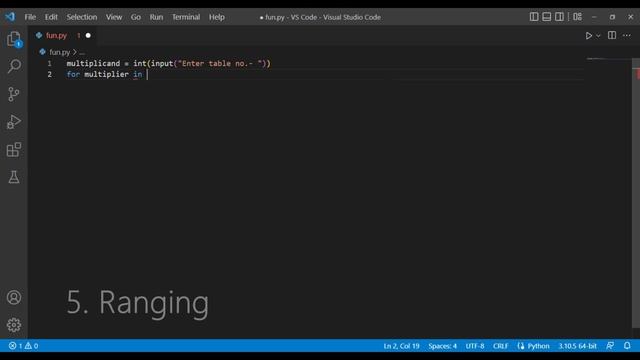Viewport: 640px width, 360px height.
Task: Toggle the bottom panel layout
Action: point(547,17)
